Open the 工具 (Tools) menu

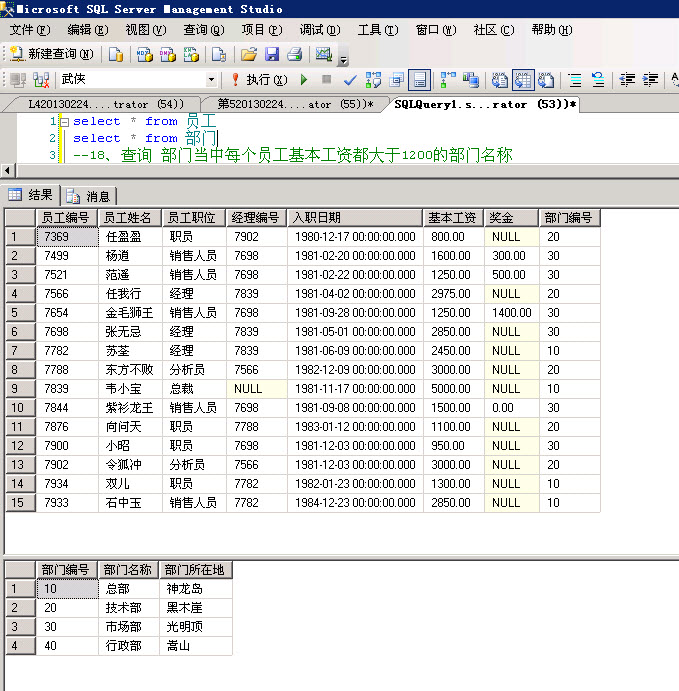coord(377,30)
